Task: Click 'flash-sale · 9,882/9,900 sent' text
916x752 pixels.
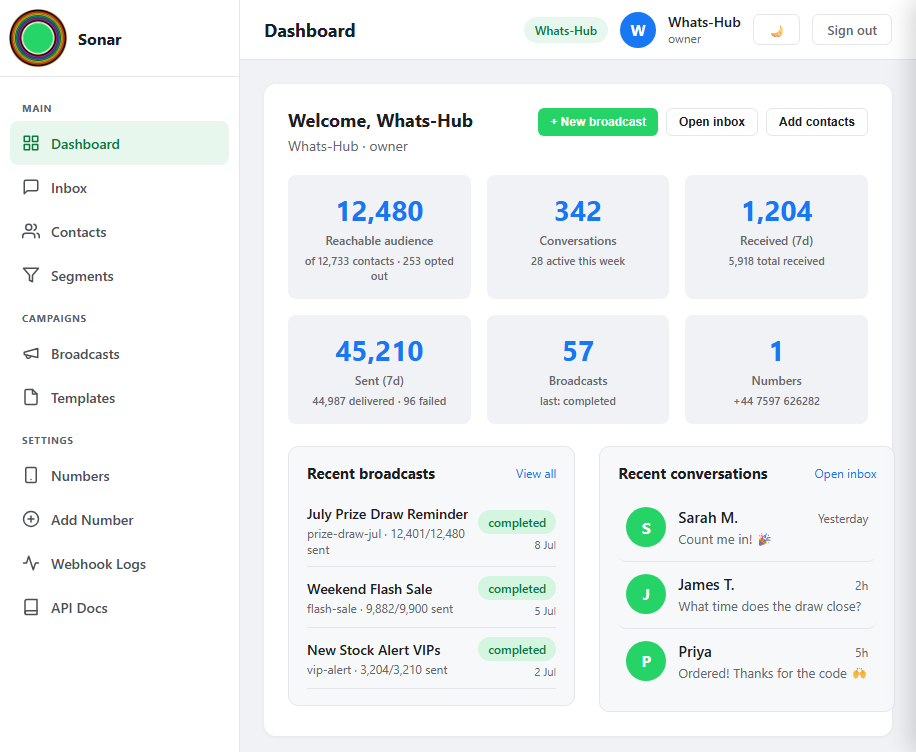Action: click(380, 609)
